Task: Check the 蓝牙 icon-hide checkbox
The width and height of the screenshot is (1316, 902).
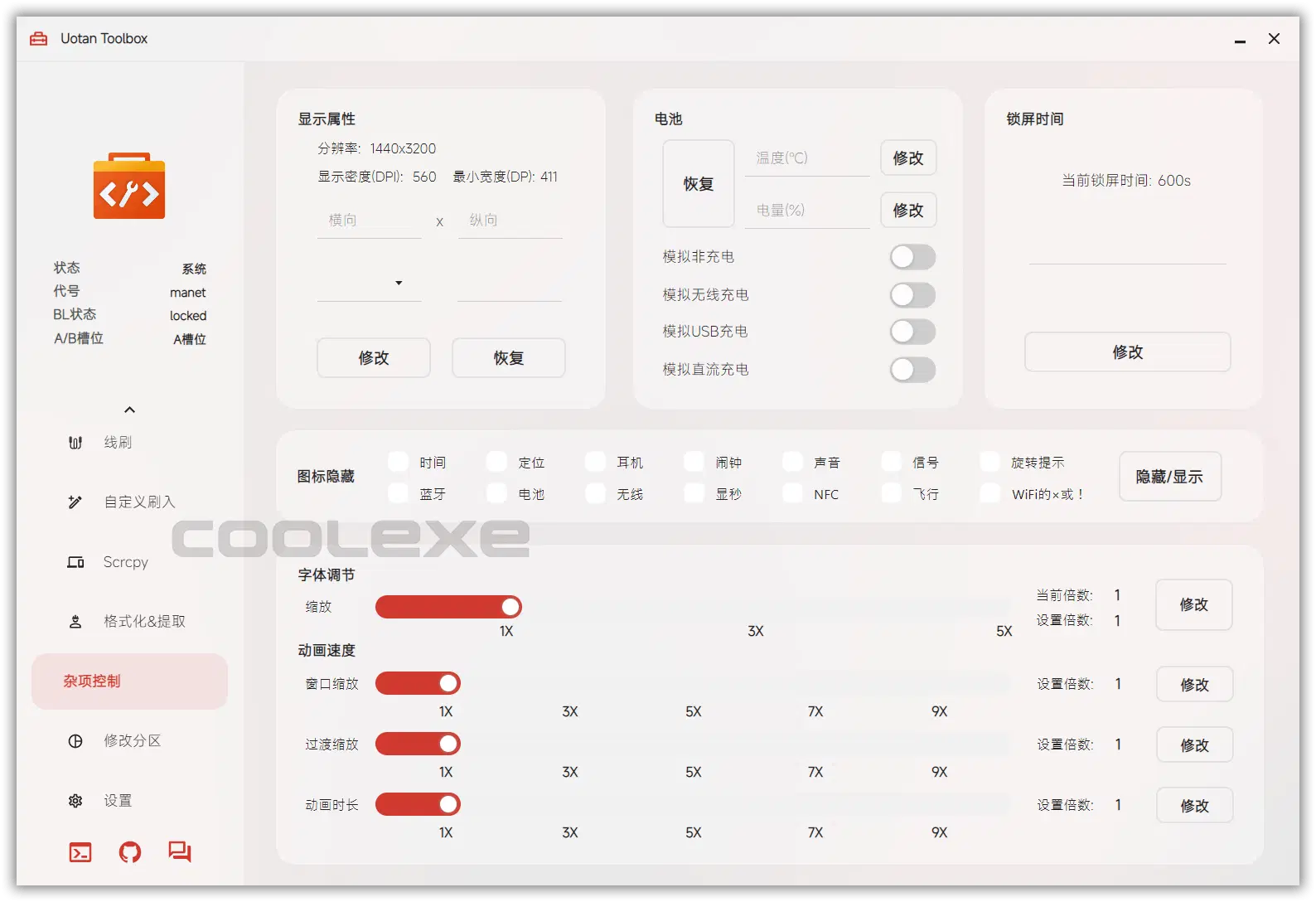Action: [399, 493]
